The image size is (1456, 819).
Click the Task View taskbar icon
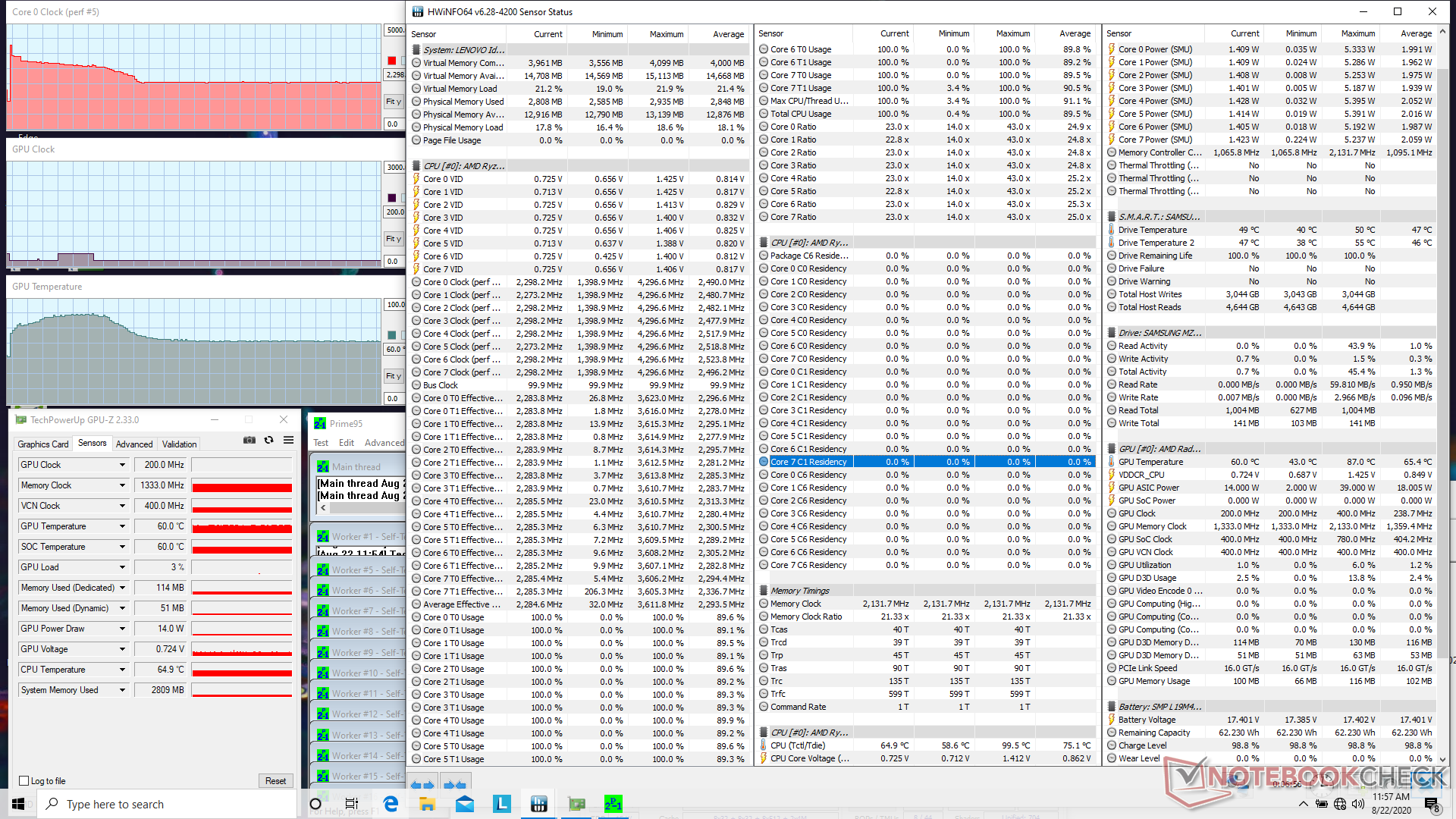(x=352, y=804)
